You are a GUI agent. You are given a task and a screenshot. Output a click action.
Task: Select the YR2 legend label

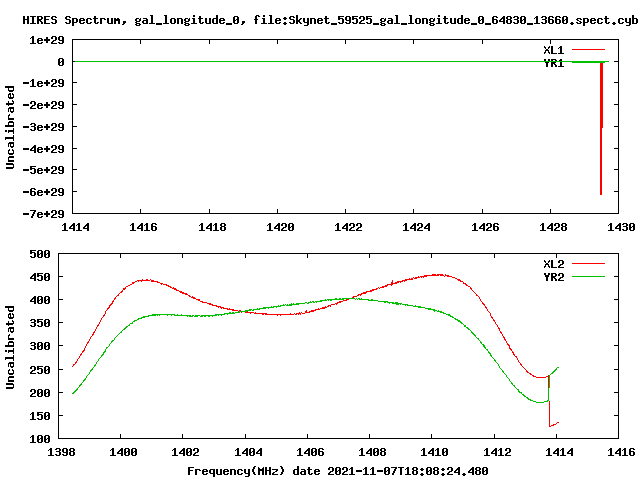pyautogui.click(x=553, y=277)
